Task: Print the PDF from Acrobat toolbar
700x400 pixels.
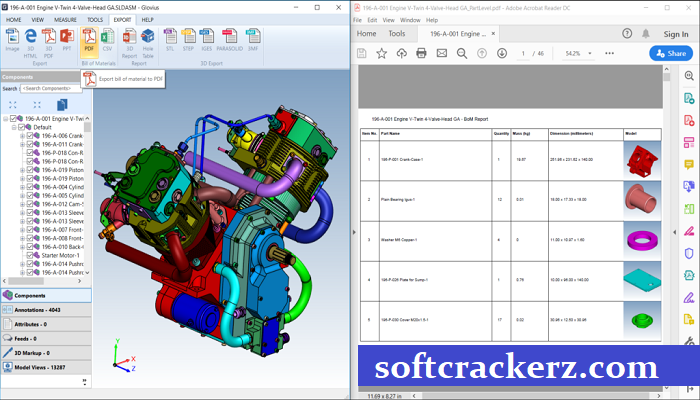Action: pos(421,53)
